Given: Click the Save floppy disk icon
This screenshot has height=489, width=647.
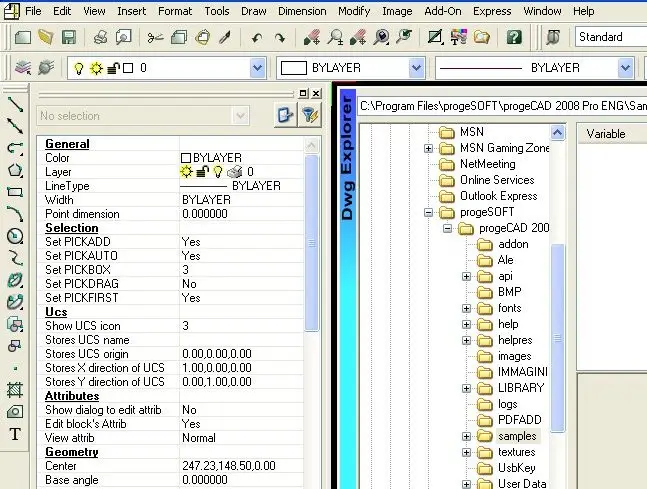Looking at the screenshot, I should tap(69, 38).
